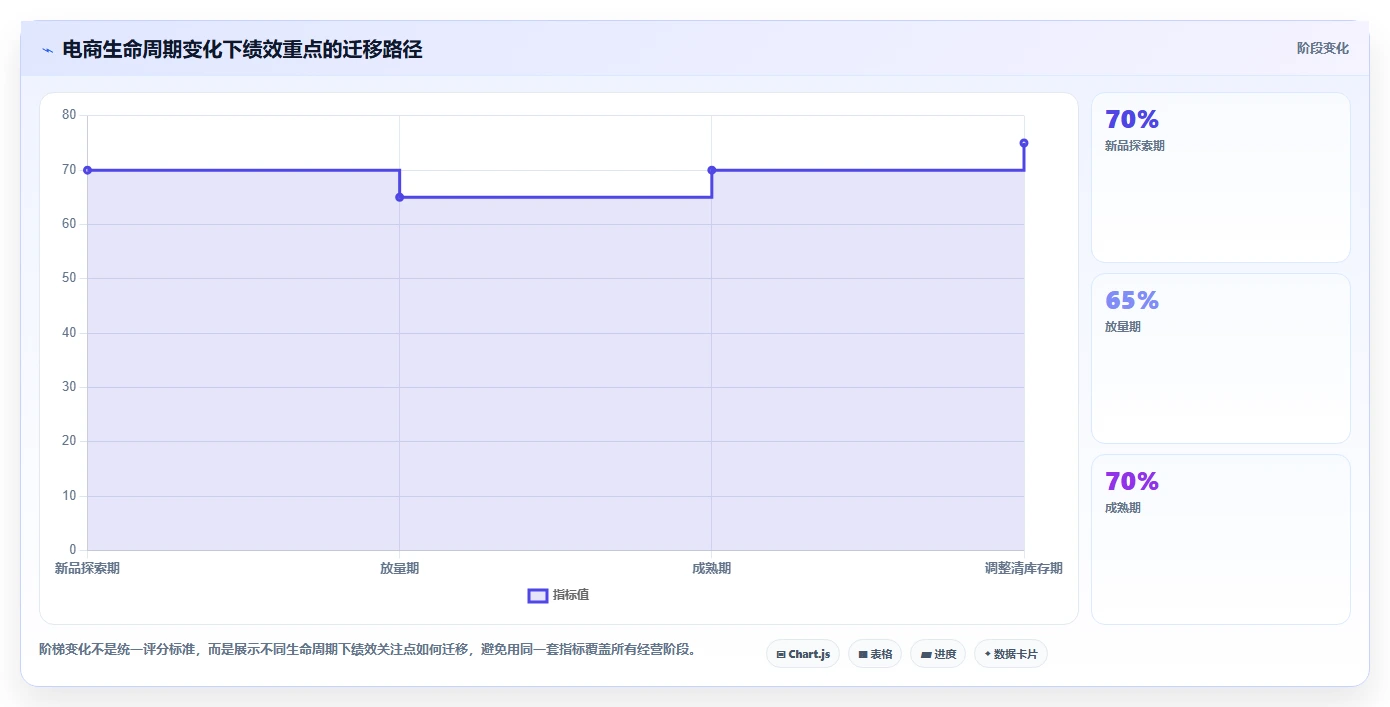Click the icon inside the 表格 tag
The width and height of the screenshot is (1390, 707).
tap(863, 654)
